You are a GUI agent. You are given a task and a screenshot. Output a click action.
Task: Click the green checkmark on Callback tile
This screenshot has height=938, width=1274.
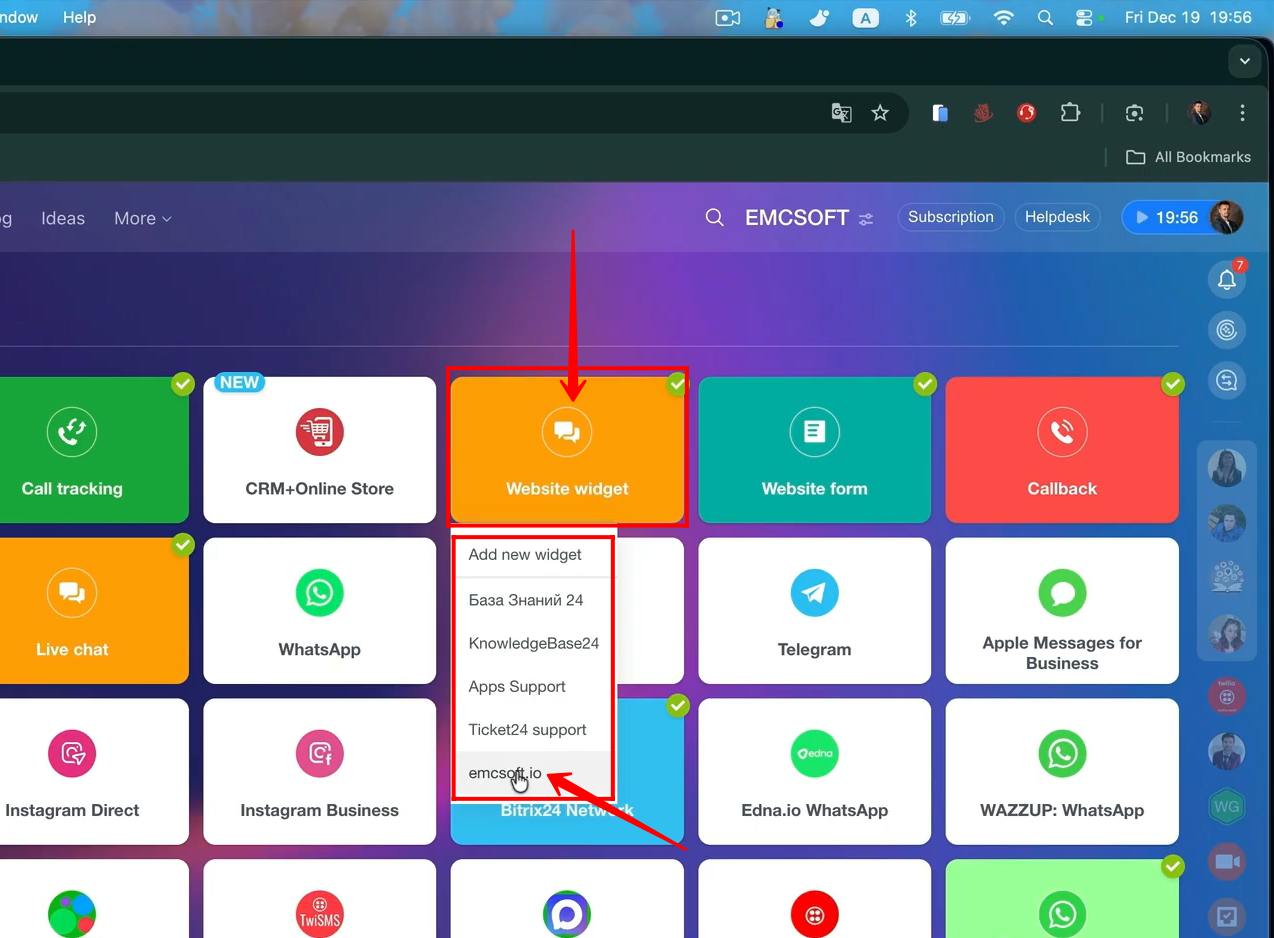1172,384
